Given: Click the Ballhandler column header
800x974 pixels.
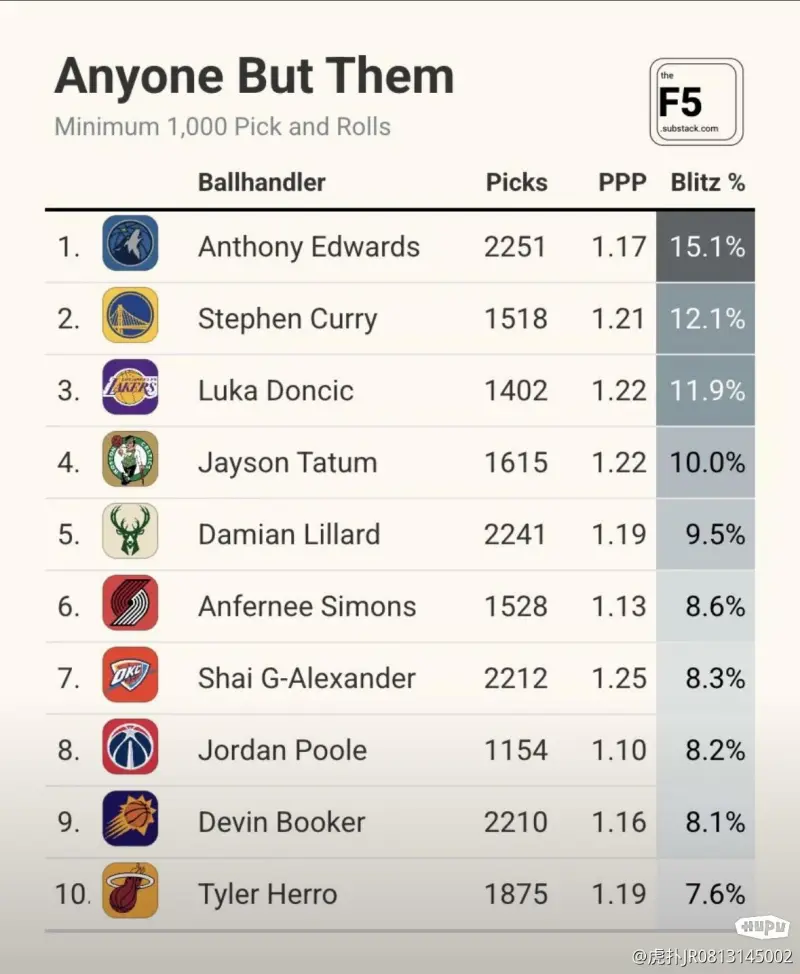Looking at the screenshot, I should tap(261, 183).
